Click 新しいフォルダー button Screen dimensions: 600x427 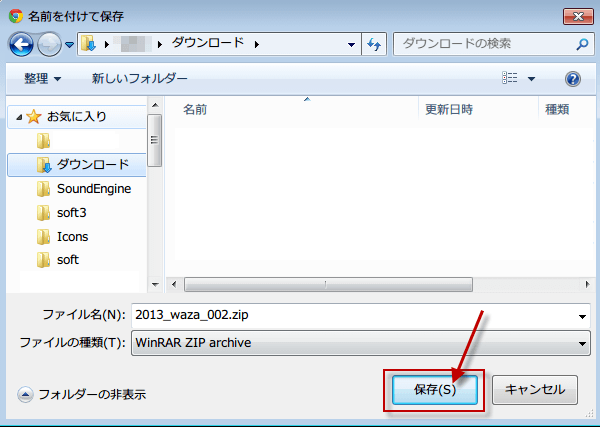click(x=139, y=78)
